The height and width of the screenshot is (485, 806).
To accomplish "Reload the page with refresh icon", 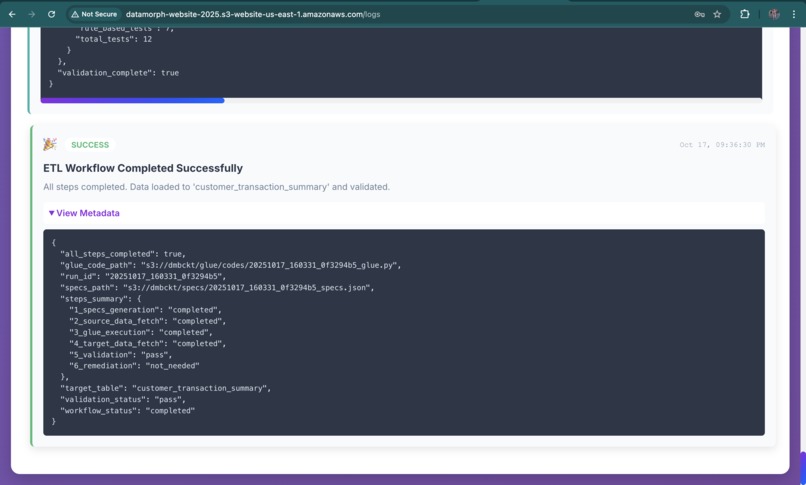I will pyautogui.click(x=51, y=14).
